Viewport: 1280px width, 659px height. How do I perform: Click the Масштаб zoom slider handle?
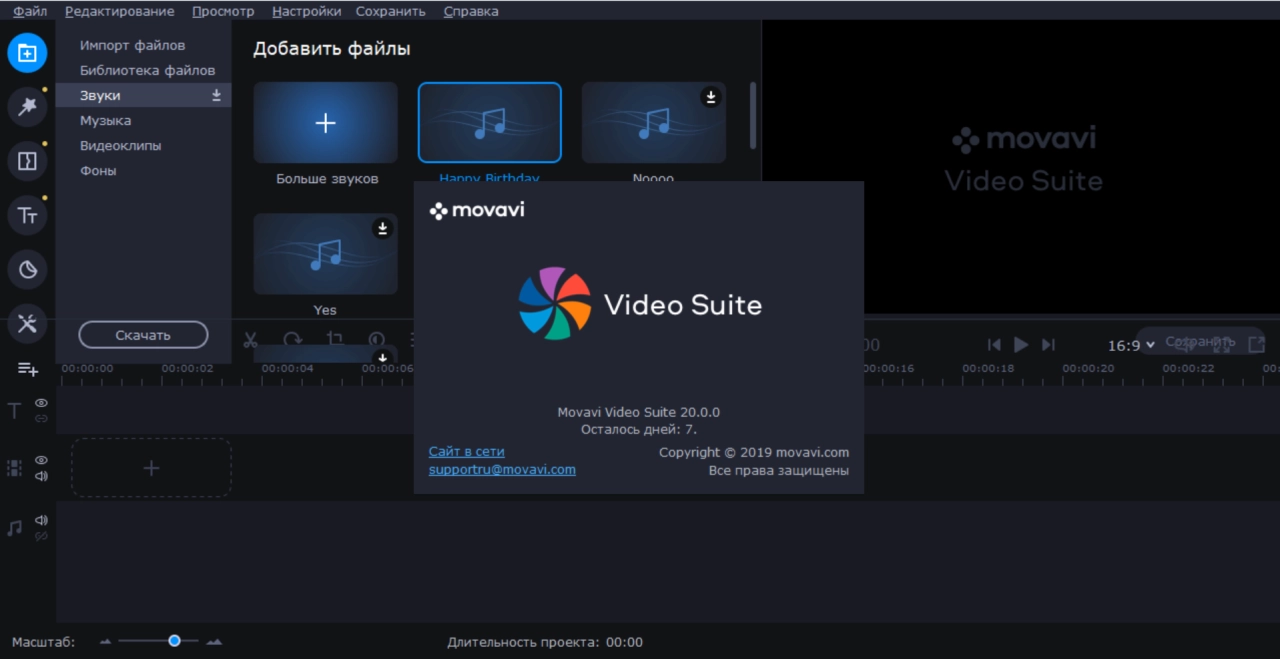coord(174,641)
